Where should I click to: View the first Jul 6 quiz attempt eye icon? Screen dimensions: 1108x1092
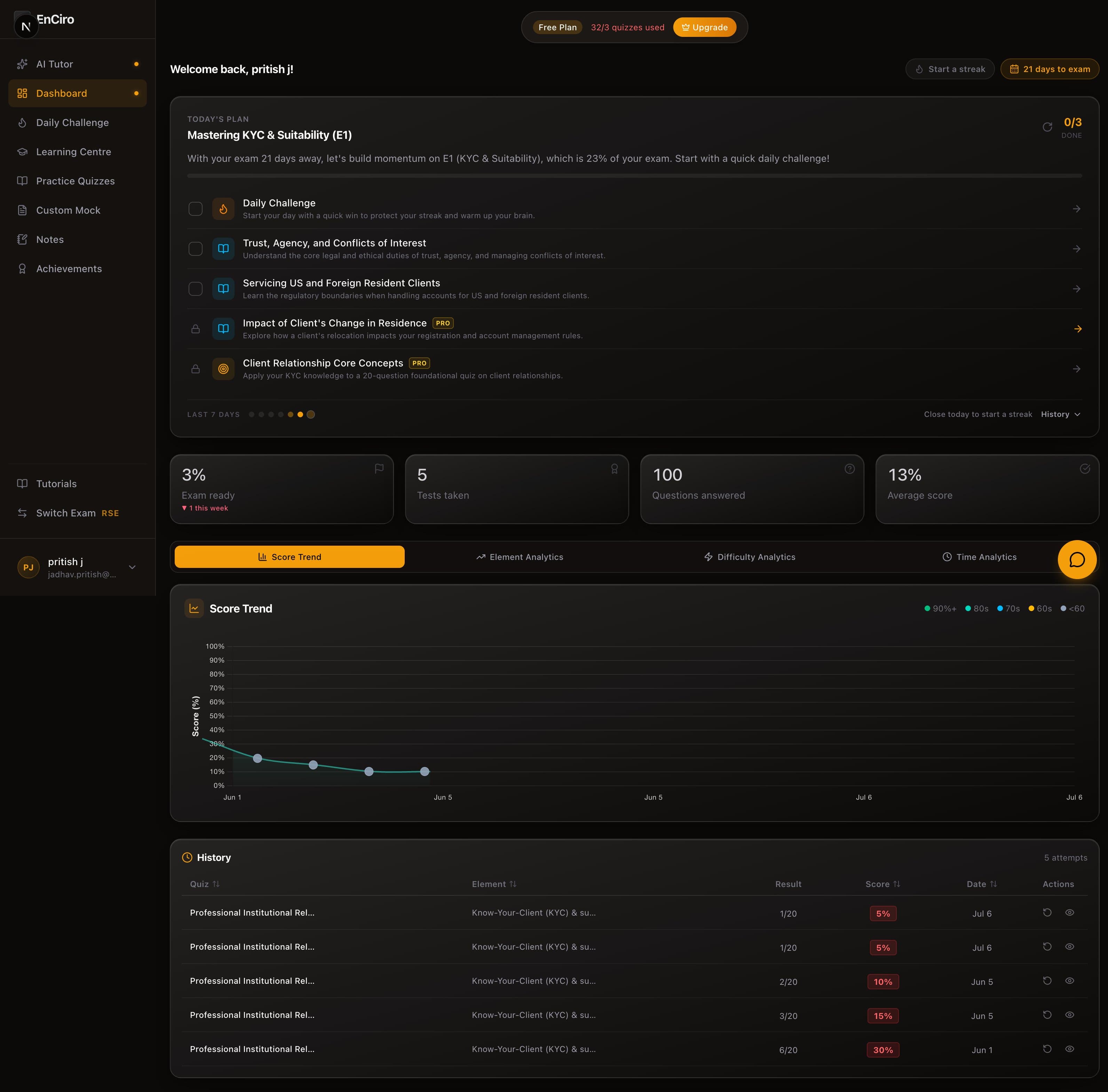click(x=1070, y=912)
